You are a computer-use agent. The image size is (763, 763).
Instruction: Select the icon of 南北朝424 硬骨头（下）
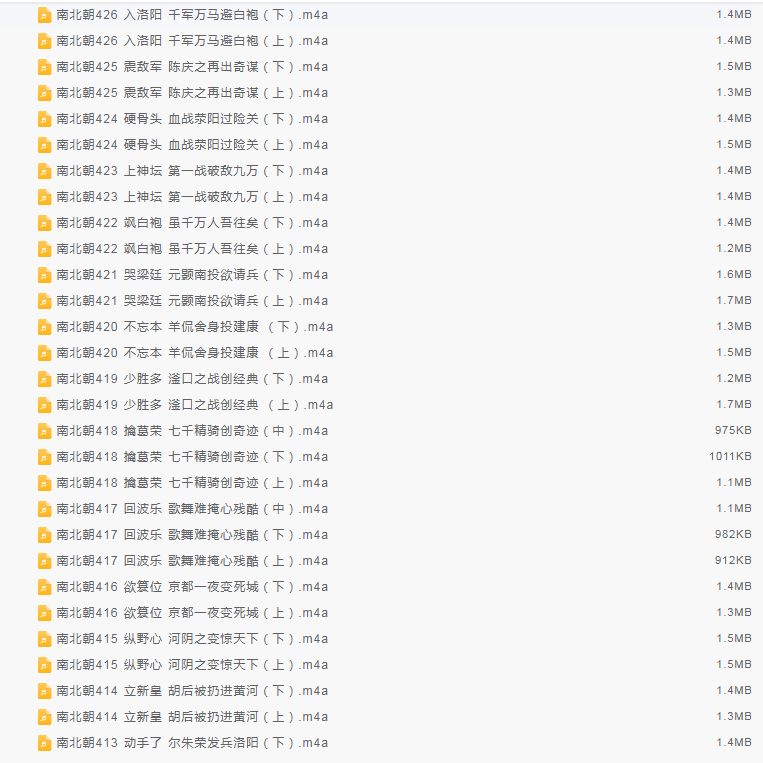(x=44, y=119)
